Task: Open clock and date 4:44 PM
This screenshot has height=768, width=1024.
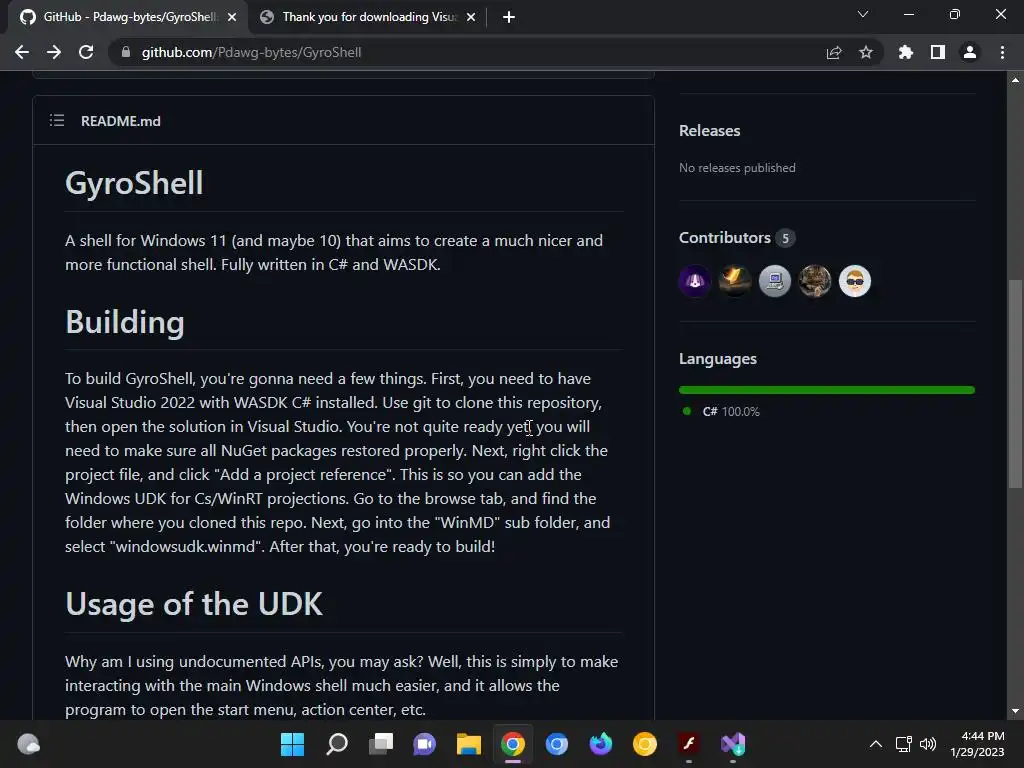Action: (977, 744)
